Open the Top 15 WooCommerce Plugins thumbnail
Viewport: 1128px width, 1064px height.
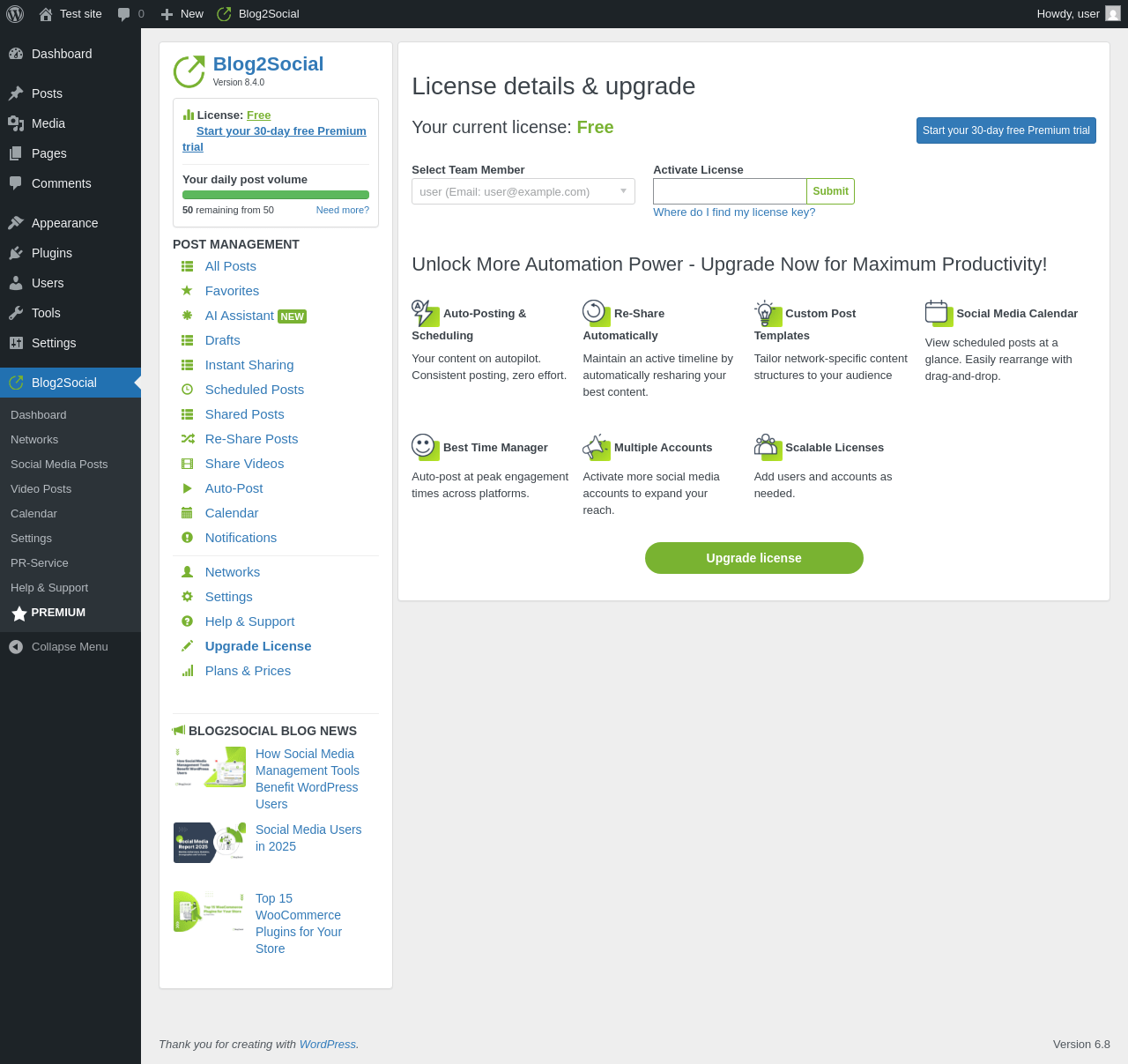(210, 911)
